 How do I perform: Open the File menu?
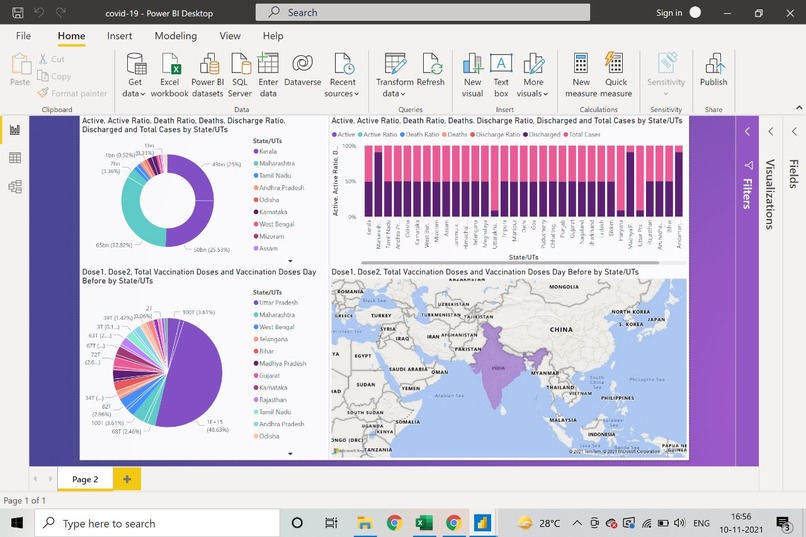coord(23,35)
